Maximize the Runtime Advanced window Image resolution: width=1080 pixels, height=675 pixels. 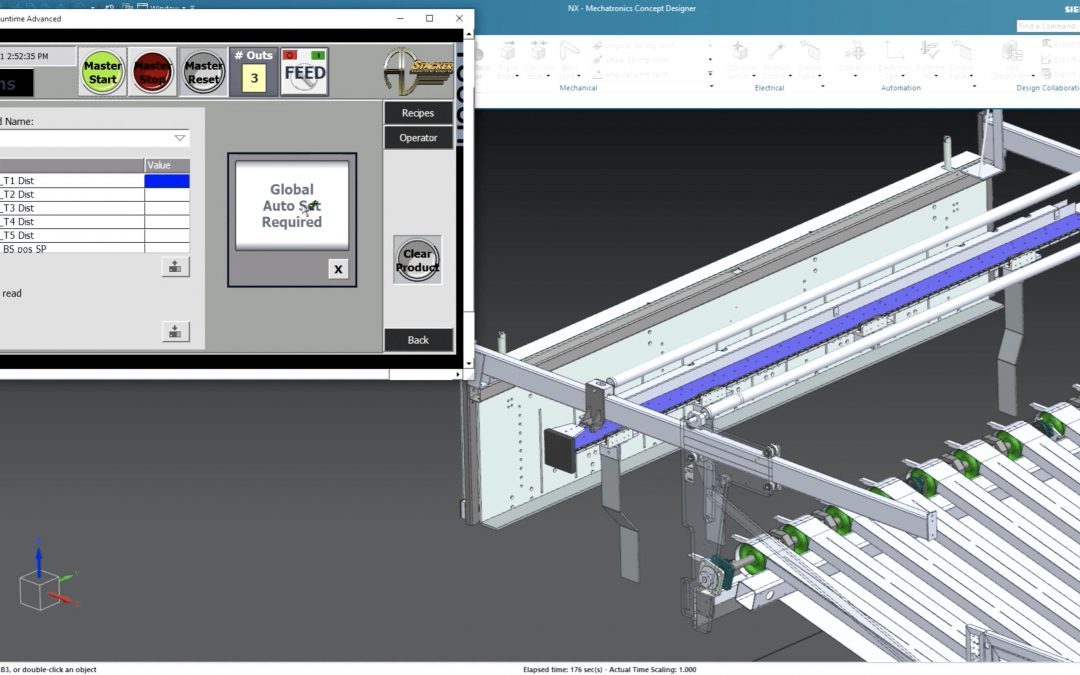(430, 19)
